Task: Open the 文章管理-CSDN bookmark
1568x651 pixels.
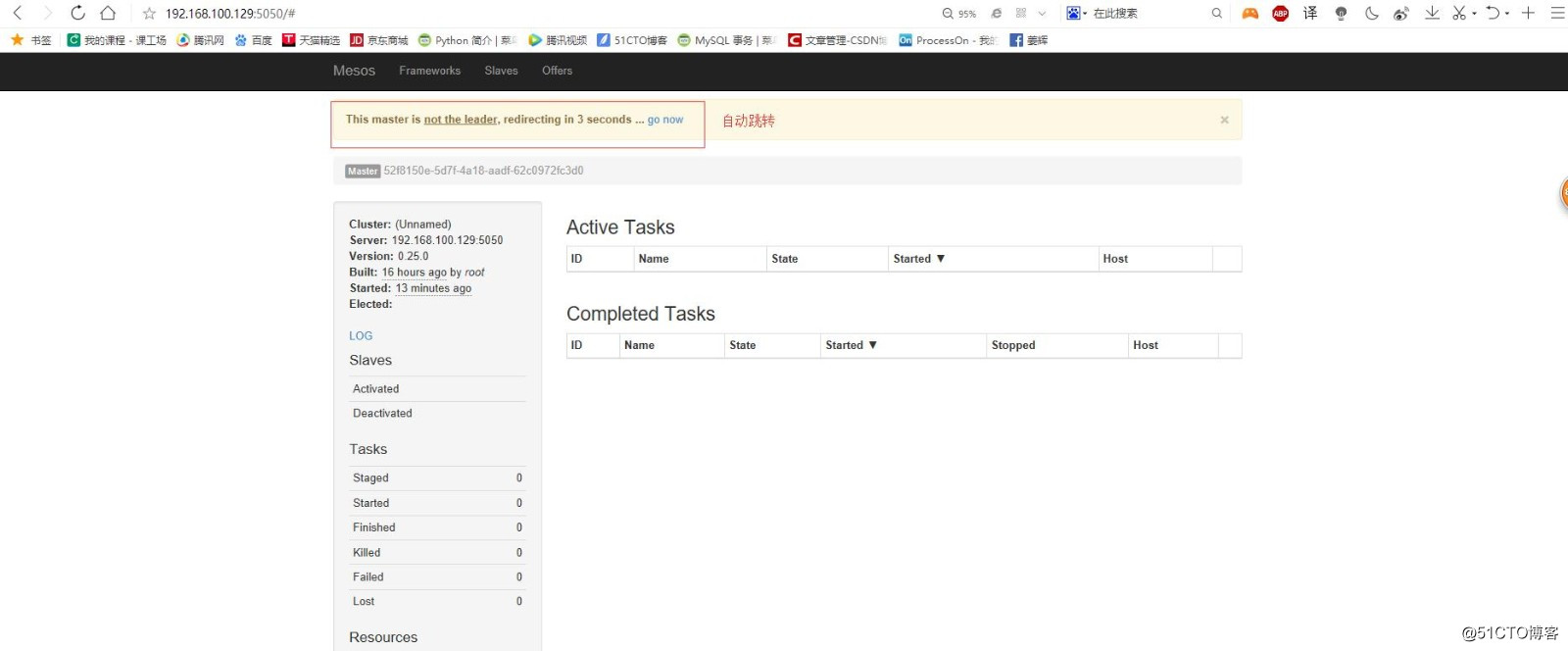Action: coord(838,40)
